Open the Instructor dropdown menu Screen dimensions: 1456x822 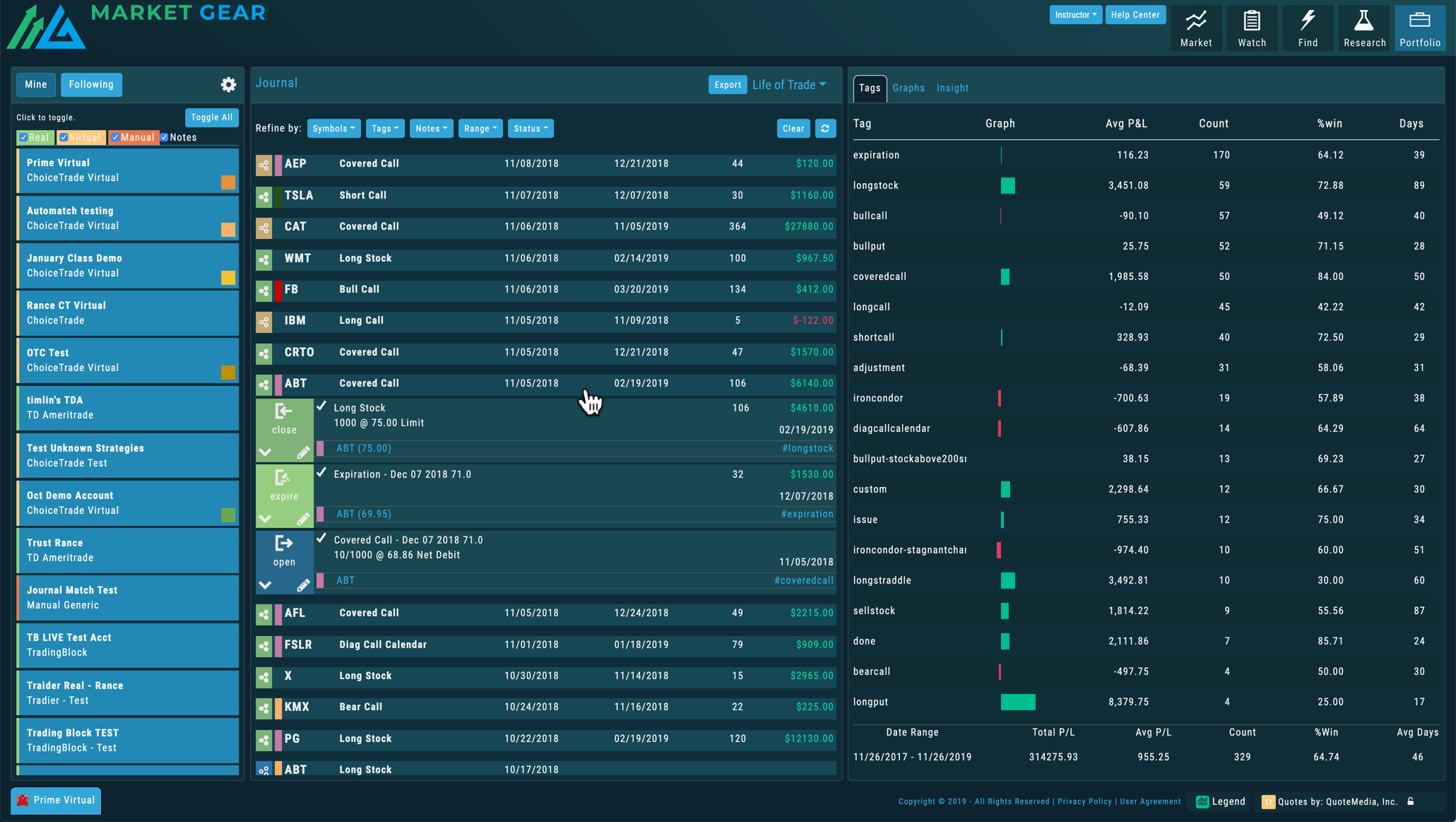[1075, 15]
